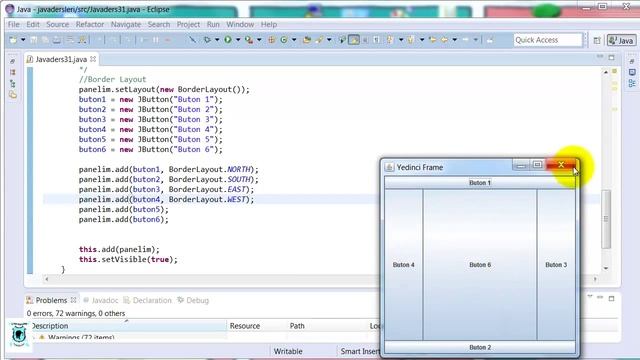640x360 pixels.
Task: Click Buton 1 in Yedinci Frame
Action: (x=480, y=183)
